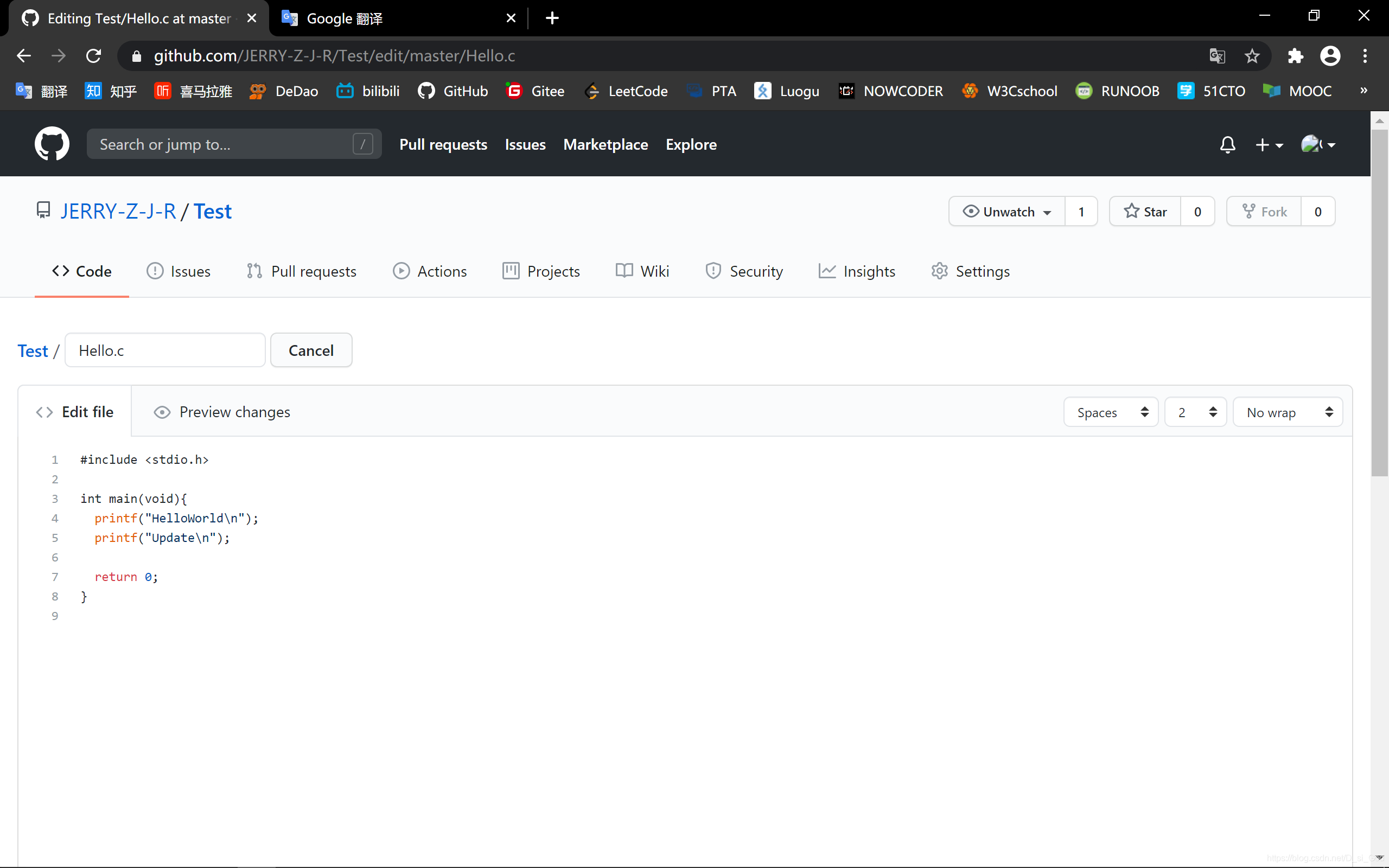Switch to Preview changes tab
1389x868 pixels.
point(222,412)
